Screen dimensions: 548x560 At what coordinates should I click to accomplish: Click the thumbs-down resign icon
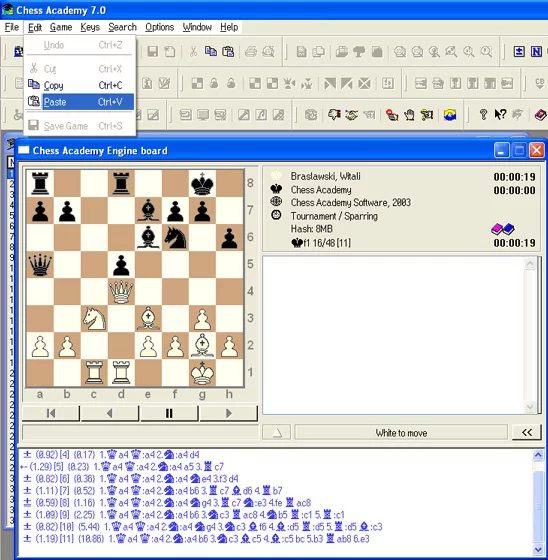tap(334, 115)
